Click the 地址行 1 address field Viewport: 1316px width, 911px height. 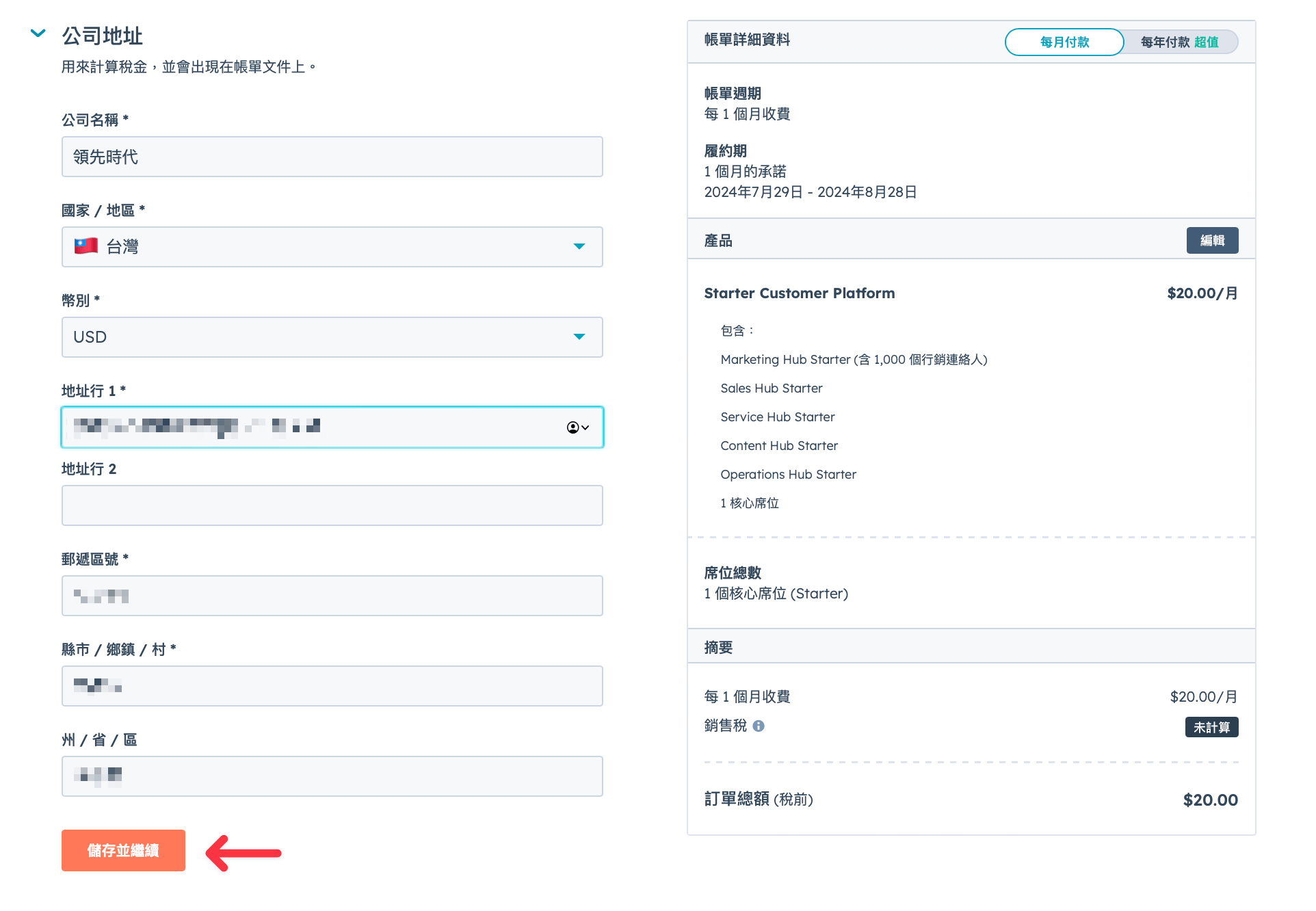click(x=332, y=427)
